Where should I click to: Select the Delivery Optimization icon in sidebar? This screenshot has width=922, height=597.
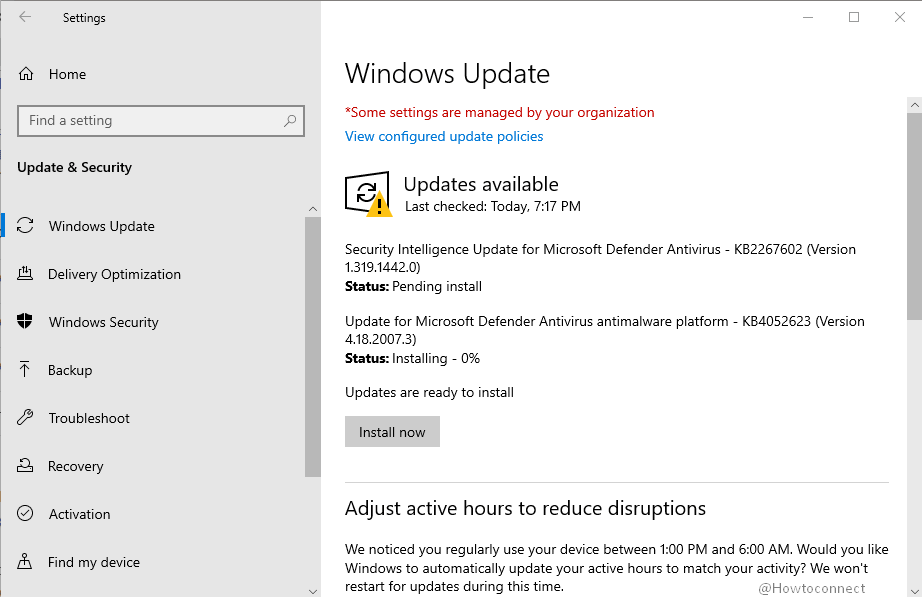27,274
